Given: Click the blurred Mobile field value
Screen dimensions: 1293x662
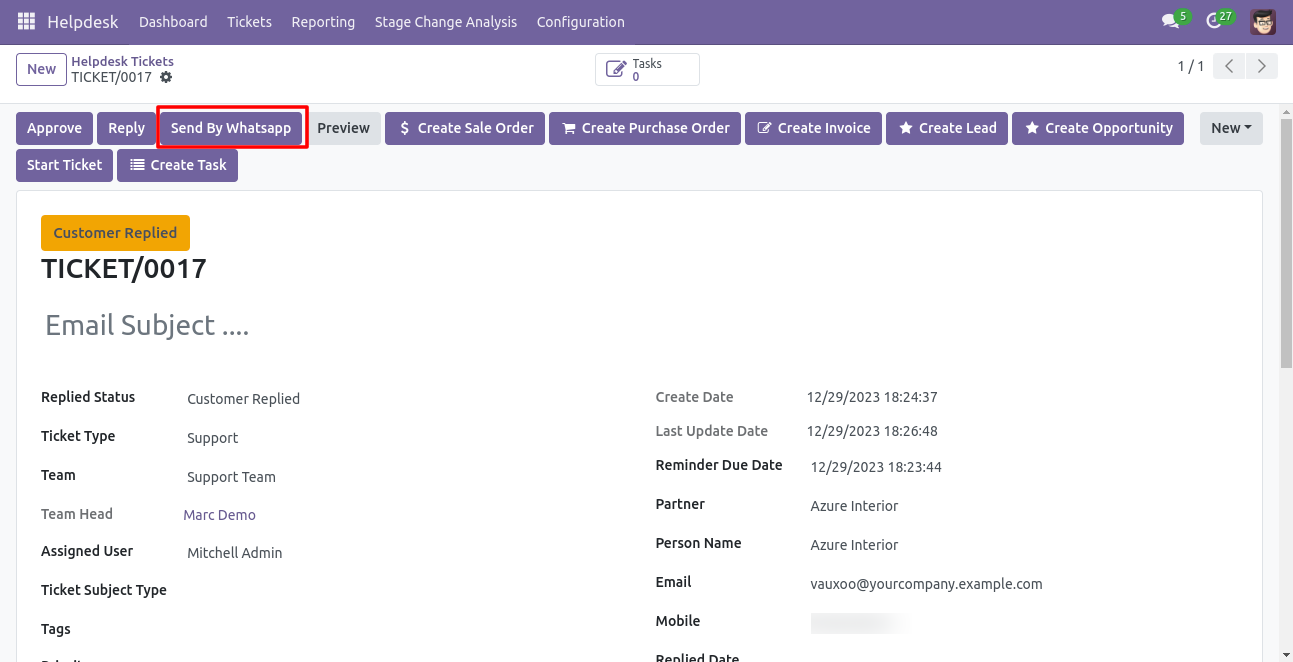Looking at the screenshot, I should point(860,623).
